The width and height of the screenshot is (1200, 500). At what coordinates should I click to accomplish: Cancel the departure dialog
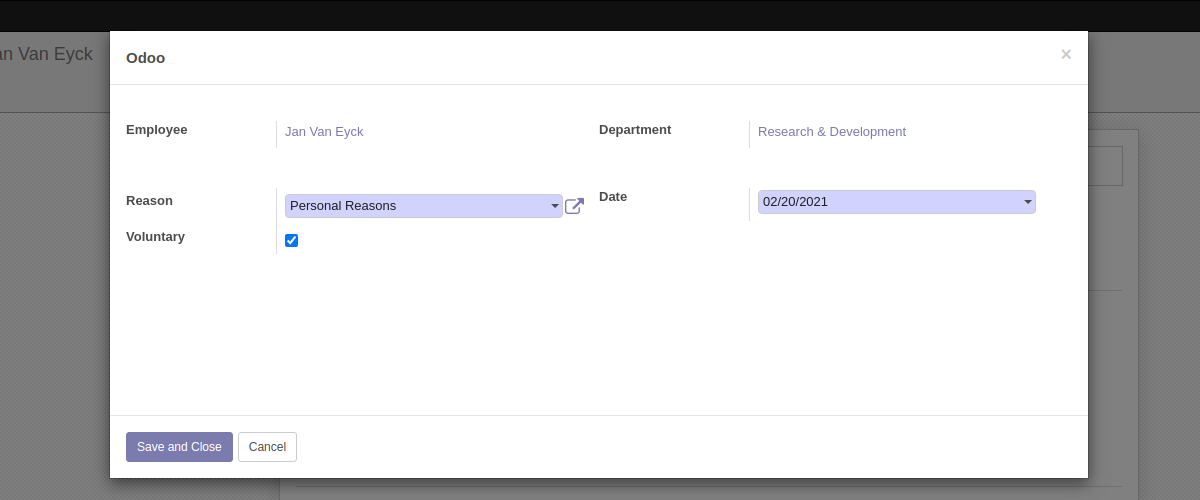[267, 447]
